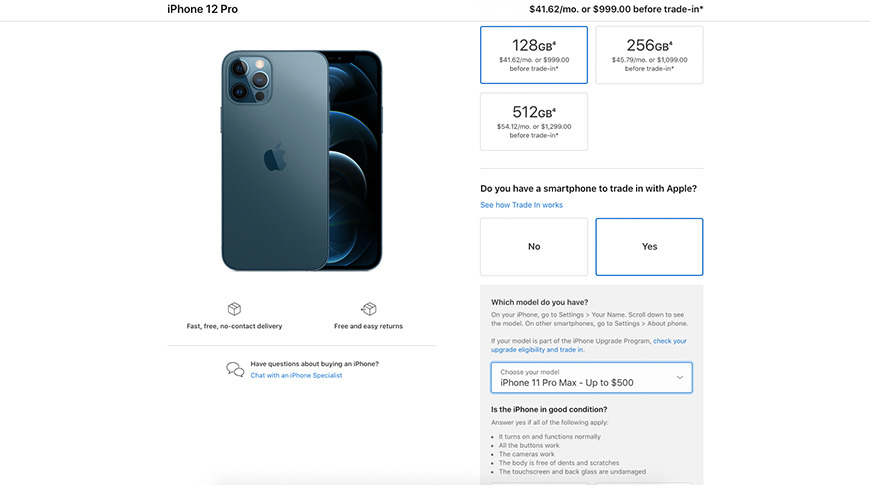Click the price summary in the header bar
Image resolution: width=870 pixels, height=485 pixels.
616,9
